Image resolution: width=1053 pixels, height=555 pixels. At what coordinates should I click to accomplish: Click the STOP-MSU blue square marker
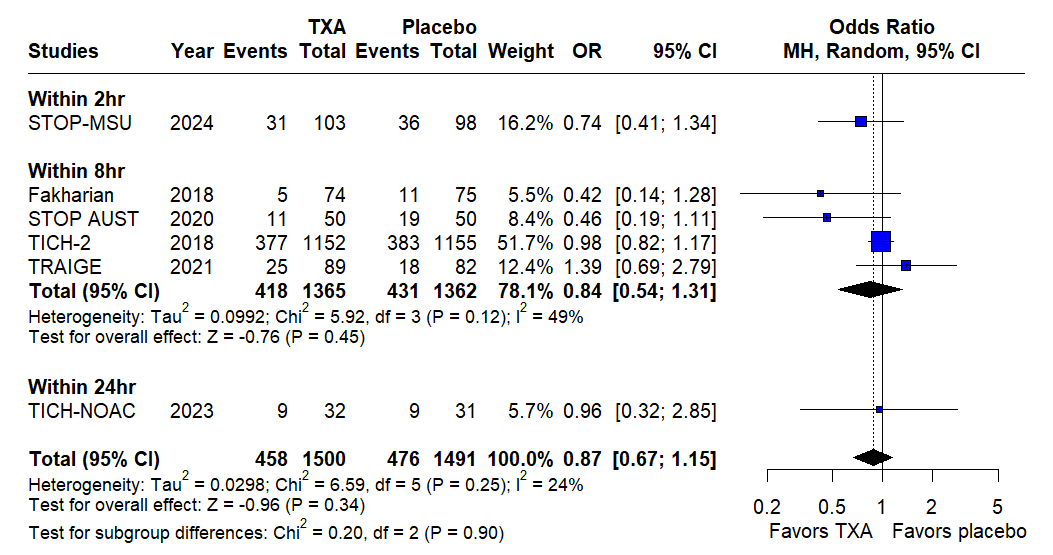click(x=861, y=122)
